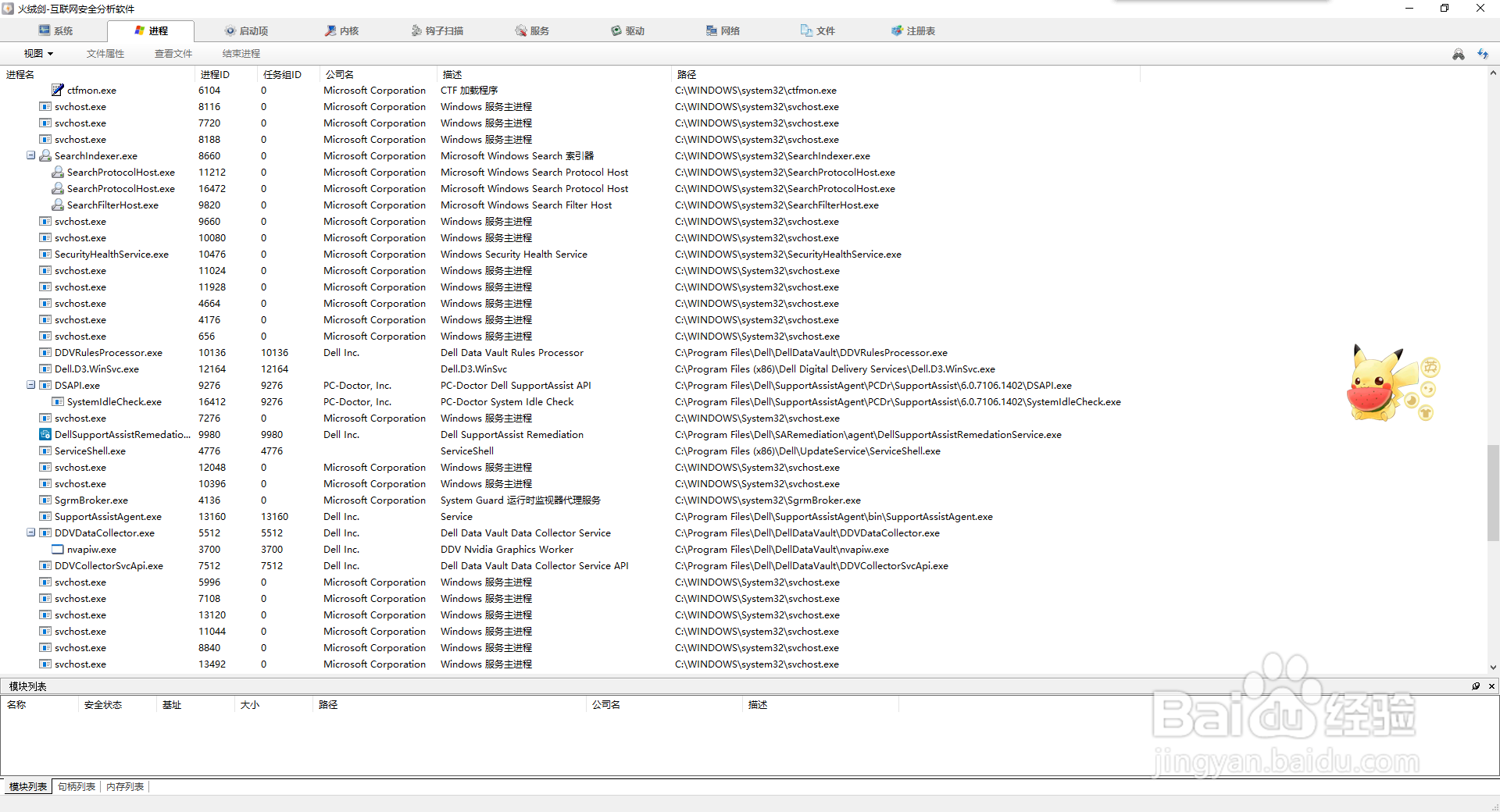Click the 结束进程 toolbar button
The width and height of the screenshot is (1500, 812).
(x=241, y=53)
